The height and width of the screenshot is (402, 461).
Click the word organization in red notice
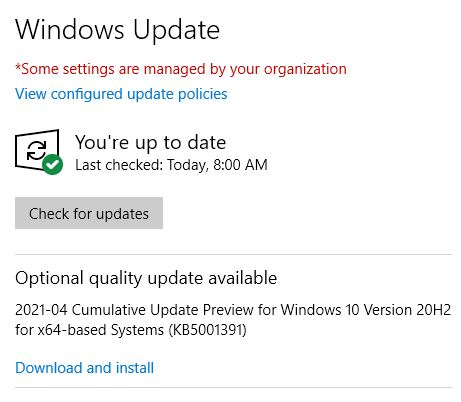pos(305,69)
